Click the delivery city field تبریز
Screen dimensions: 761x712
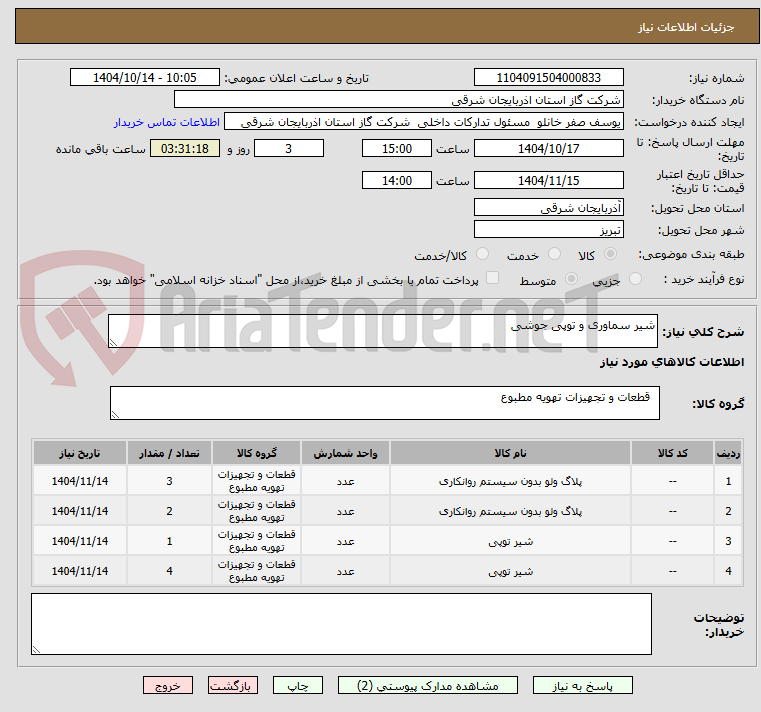(548, 230)
